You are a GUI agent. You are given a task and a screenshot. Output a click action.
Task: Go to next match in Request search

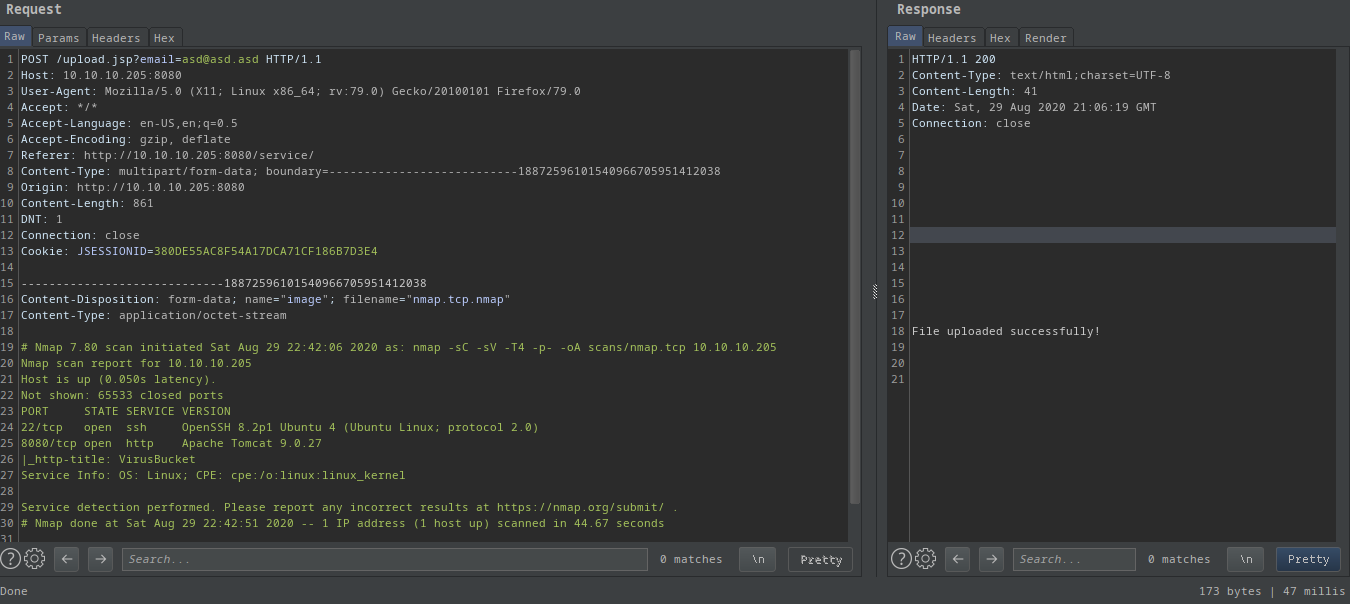pyautogui.click(x=100, y=559)
